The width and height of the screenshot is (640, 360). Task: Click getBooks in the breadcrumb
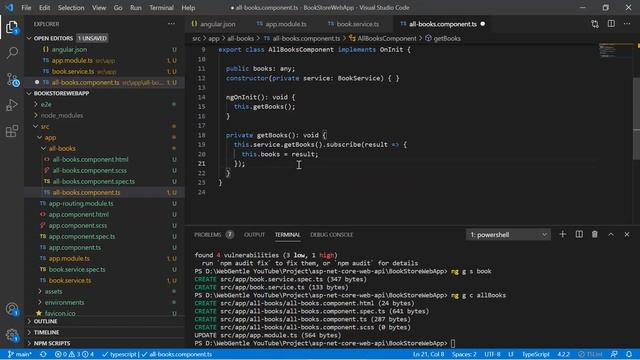tap(447, 38)
